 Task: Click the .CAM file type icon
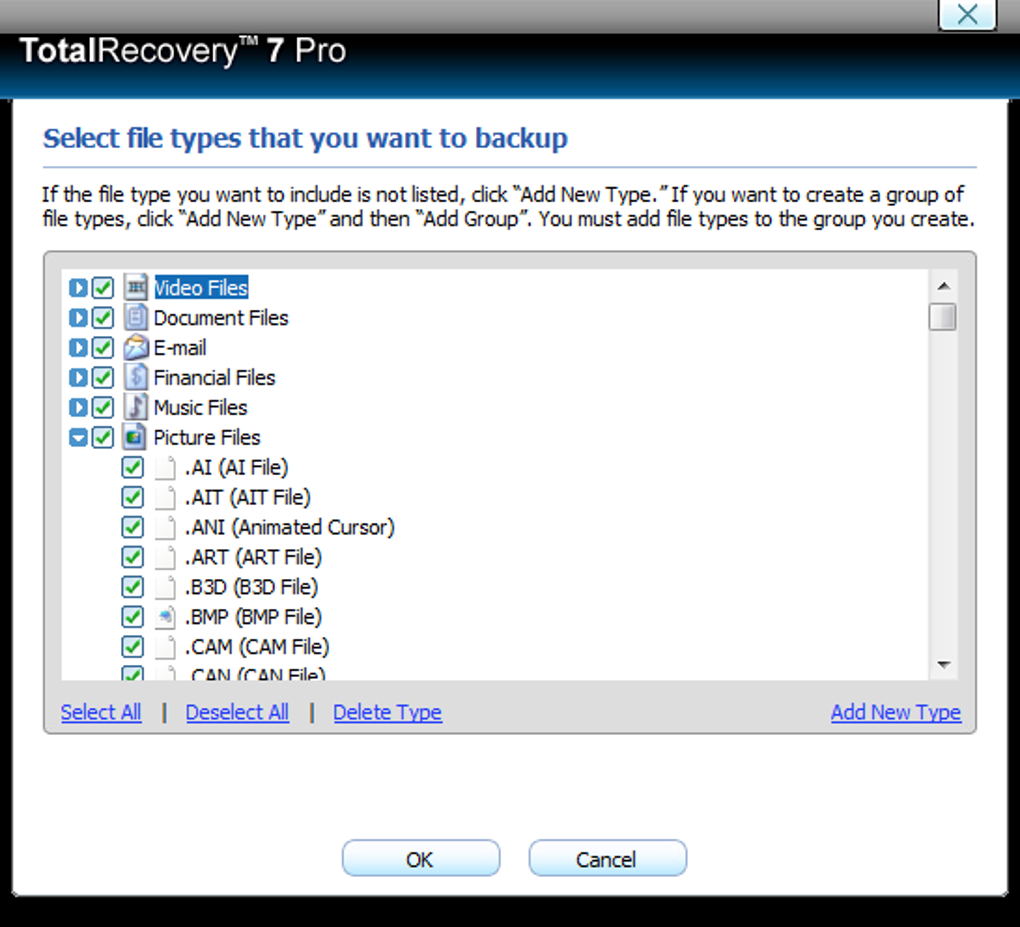point(165,647)
